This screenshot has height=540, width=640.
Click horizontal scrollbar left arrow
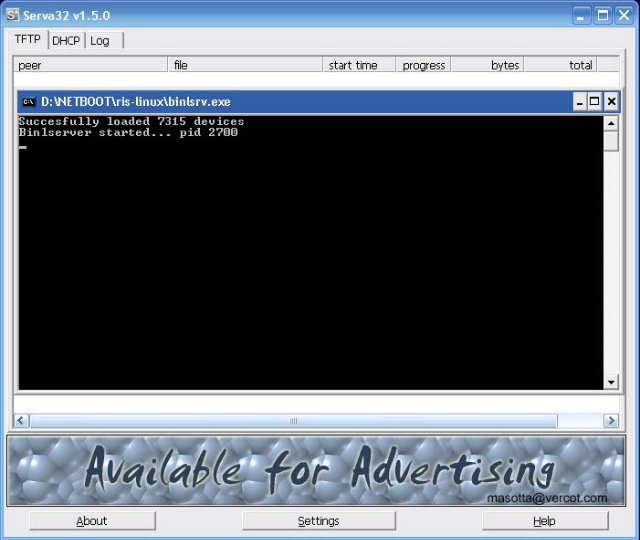[x=21, y=421]
